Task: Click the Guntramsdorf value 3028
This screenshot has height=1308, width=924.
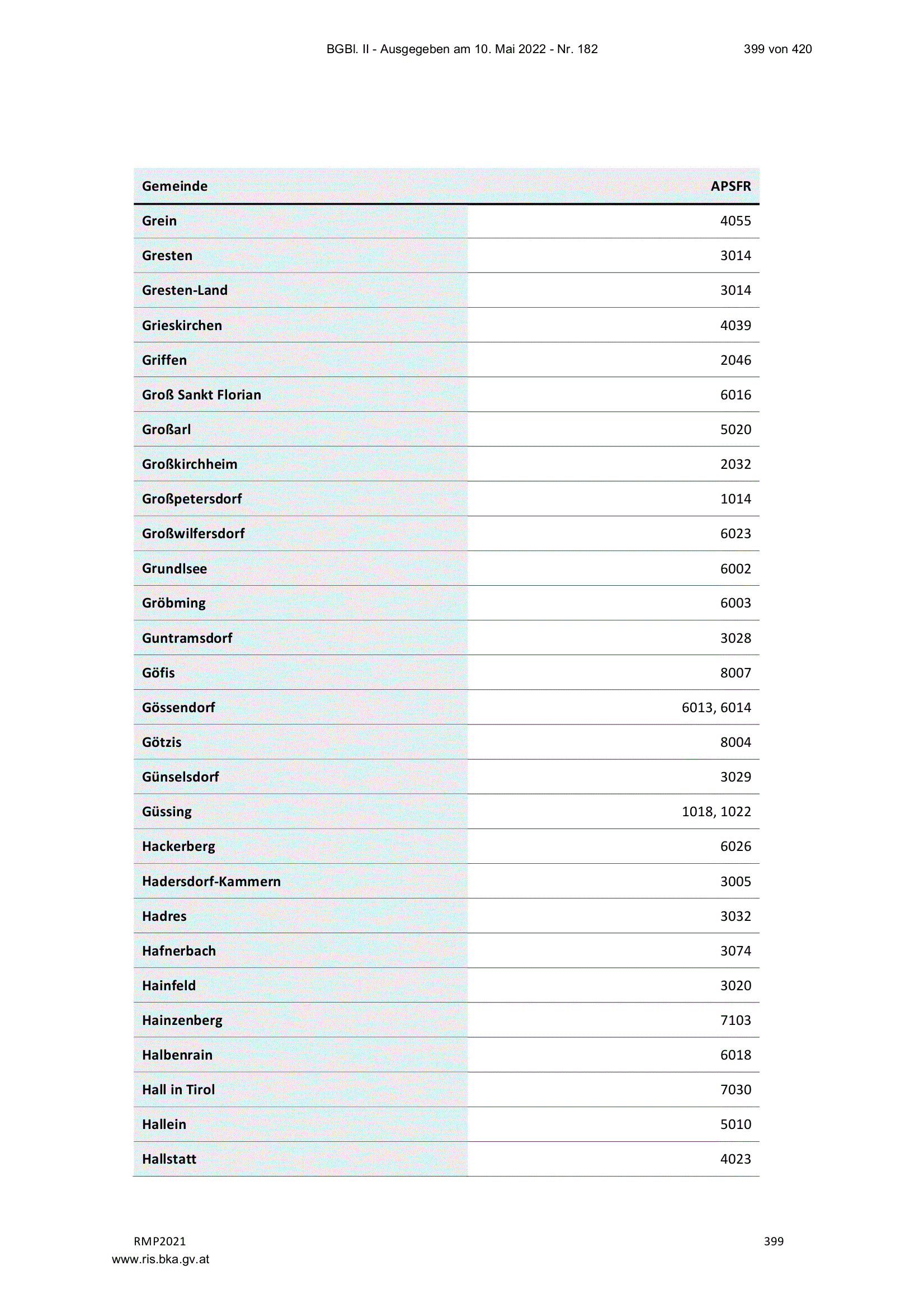Action: click(x=736, y=638)
